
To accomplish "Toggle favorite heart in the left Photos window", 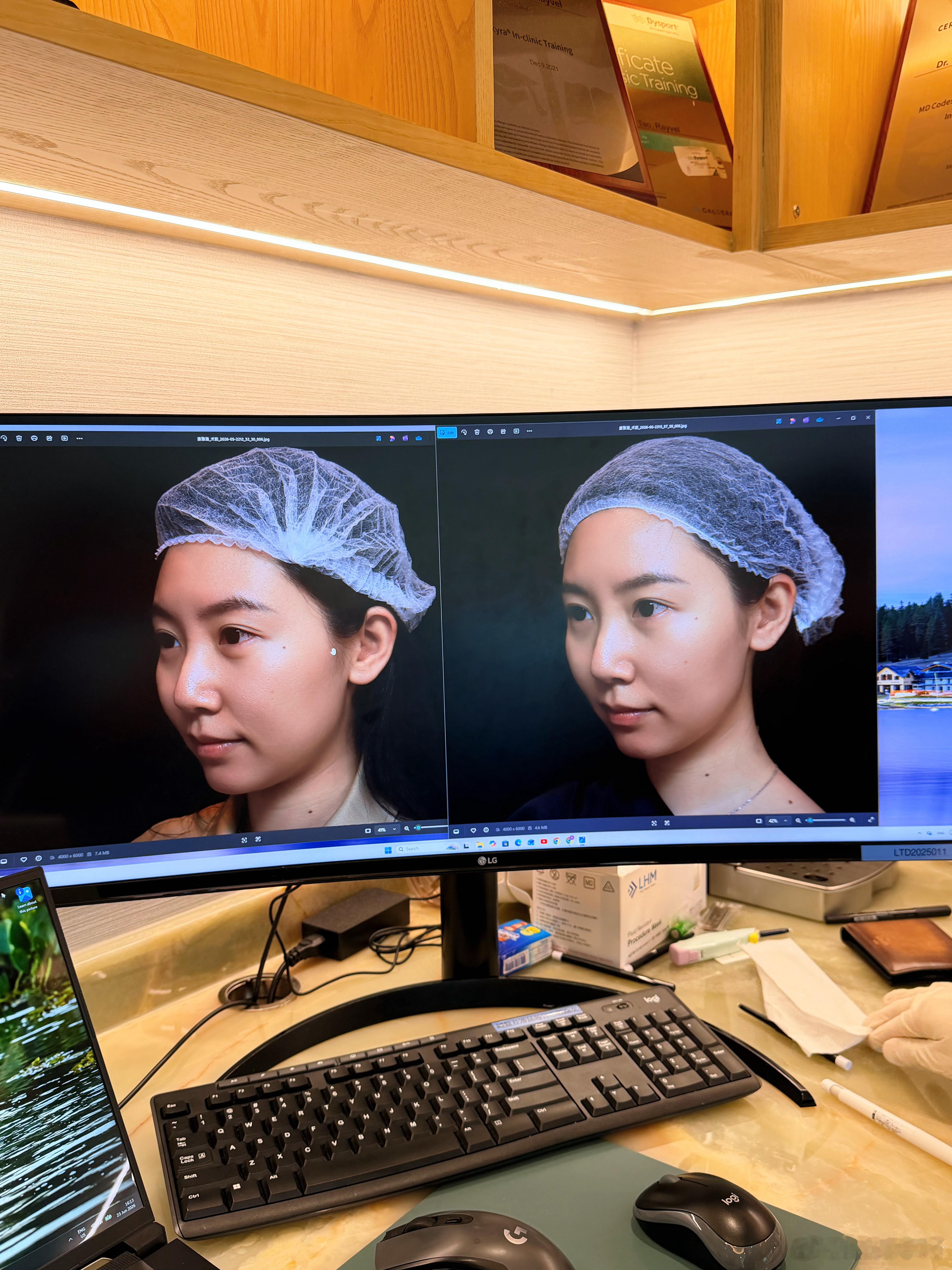I will click(24, 860).
